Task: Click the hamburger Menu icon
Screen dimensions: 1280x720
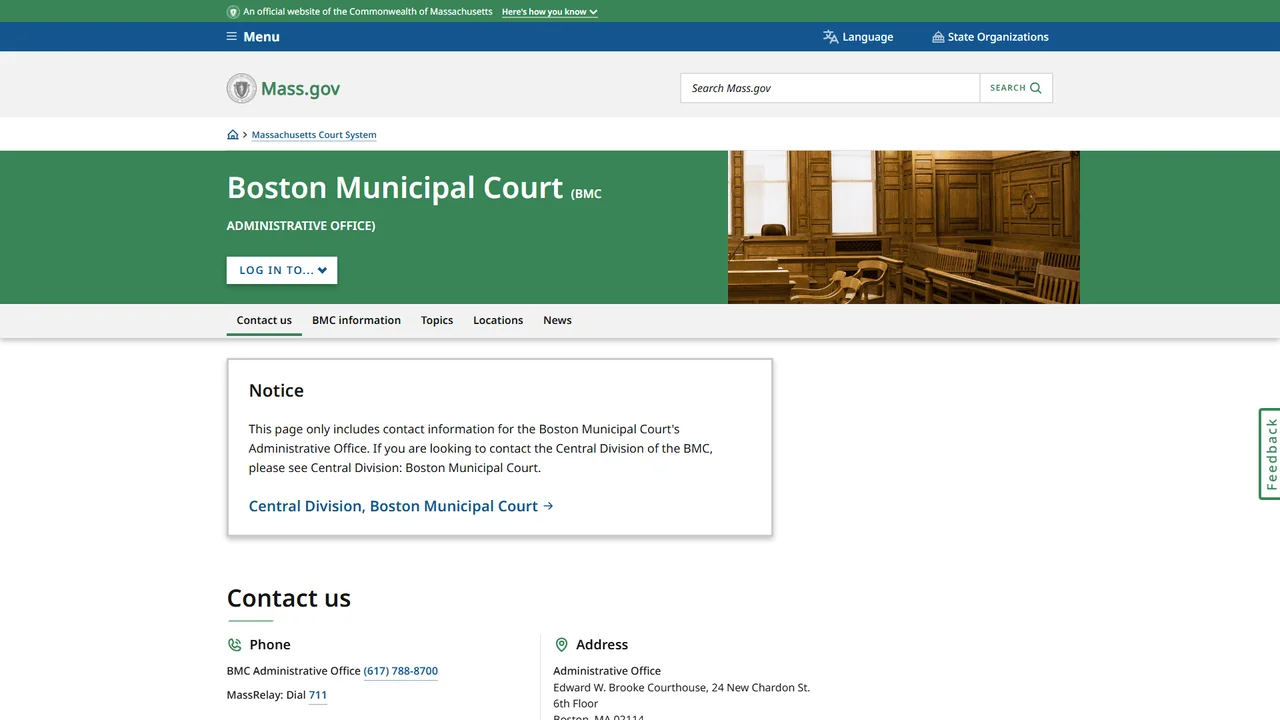Action: pos(232,37)
